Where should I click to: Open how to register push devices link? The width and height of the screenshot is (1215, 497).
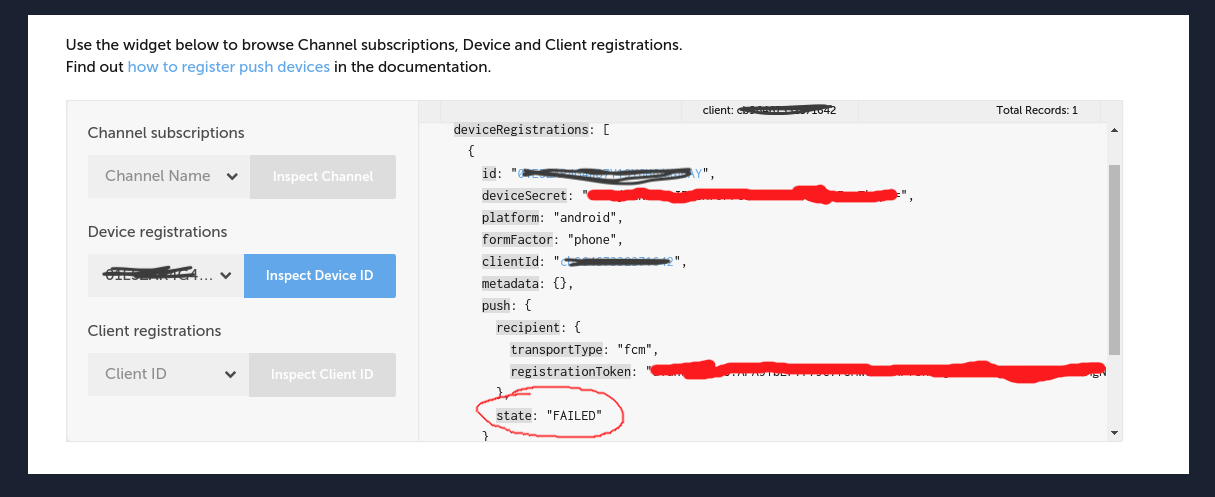tap(229, 67)
